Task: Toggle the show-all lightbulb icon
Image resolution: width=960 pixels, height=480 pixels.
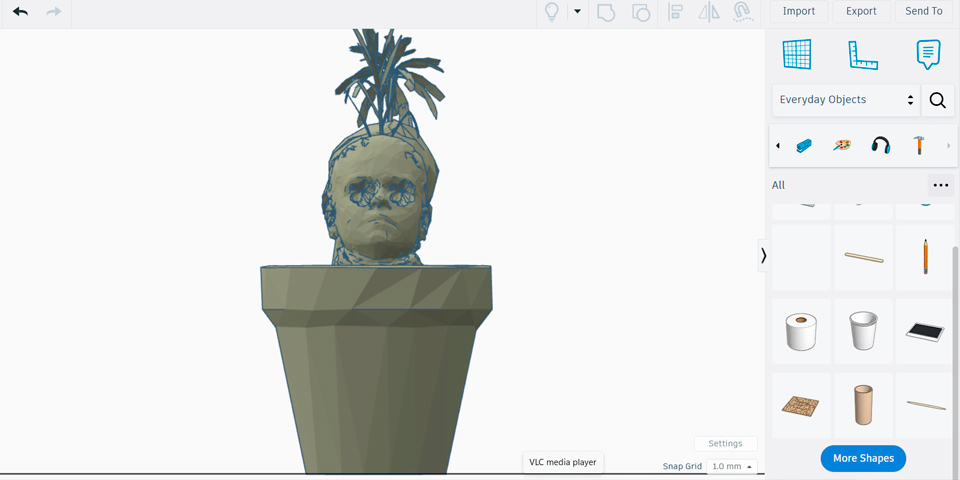Action: click(551, 12)
